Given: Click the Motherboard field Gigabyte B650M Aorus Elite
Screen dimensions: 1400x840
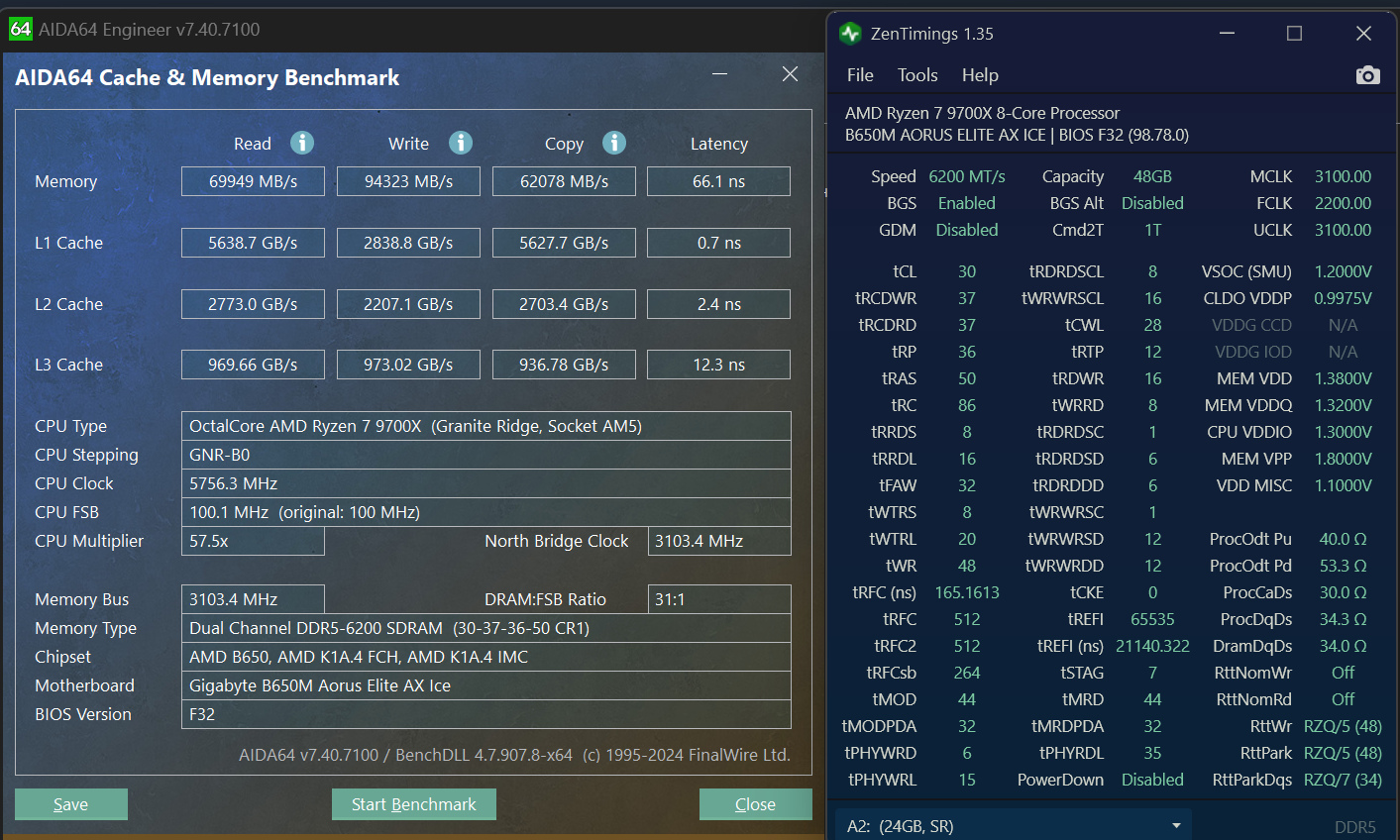Looking at the screenshot, I should [x=486, y=685].
